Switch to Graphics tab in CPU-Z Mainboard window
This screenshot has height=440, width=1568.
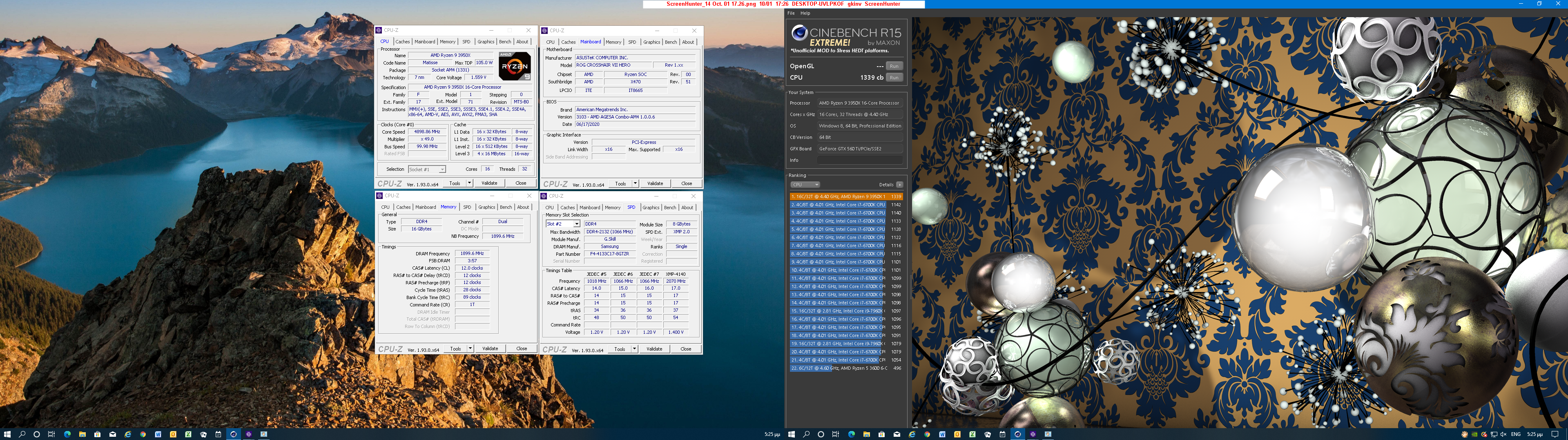pos(651,42)
